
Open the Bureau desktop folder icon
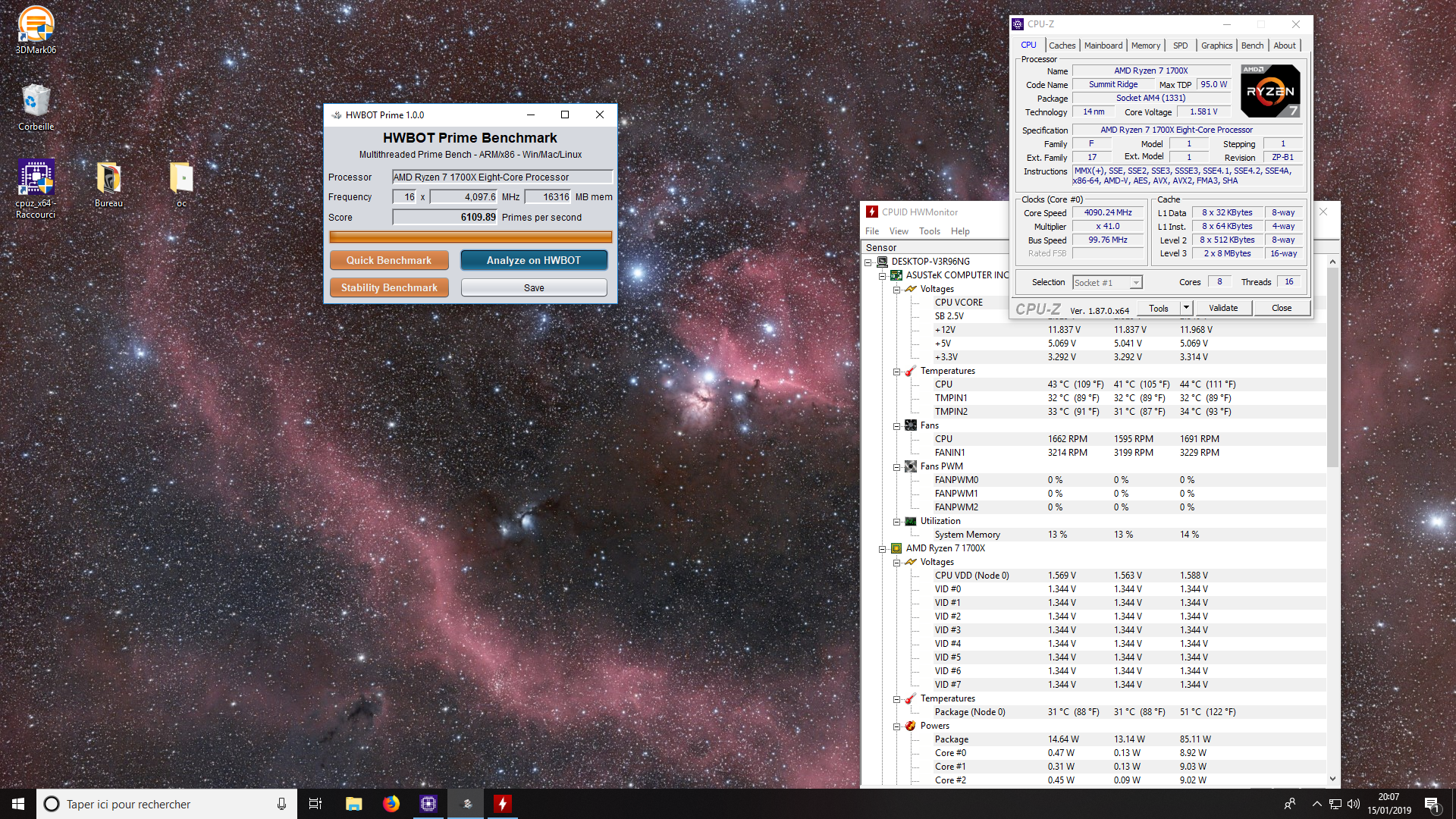(x=108, y=184)
